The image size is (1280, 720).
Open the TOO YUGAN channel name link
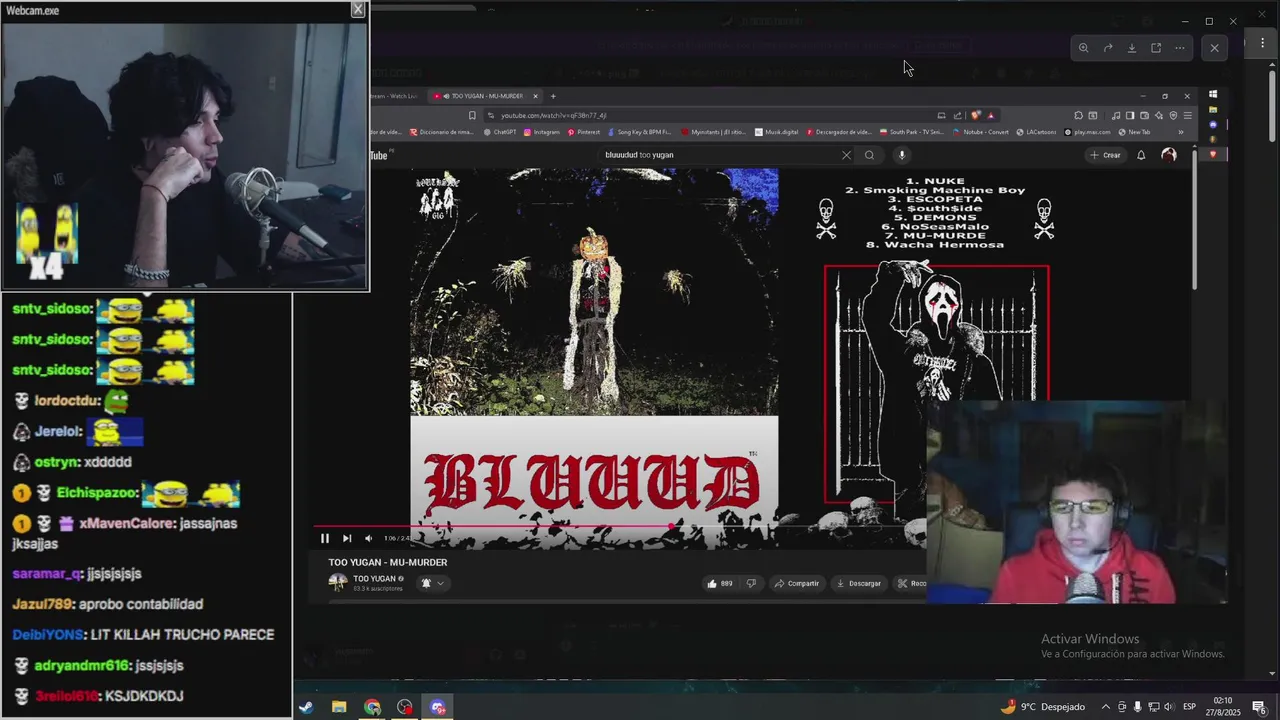click(x=375, y=578)
